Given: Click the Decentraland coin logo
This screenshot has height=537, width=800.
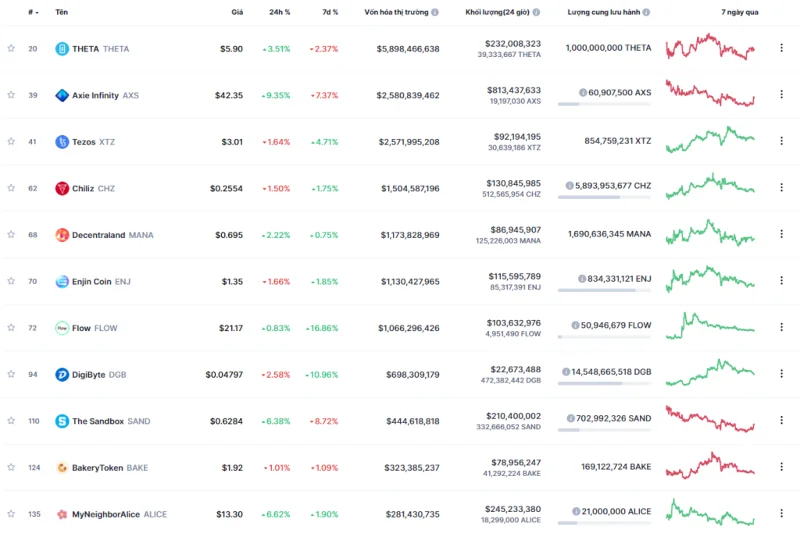Looking at the screenshot, I should coord(62,235).
